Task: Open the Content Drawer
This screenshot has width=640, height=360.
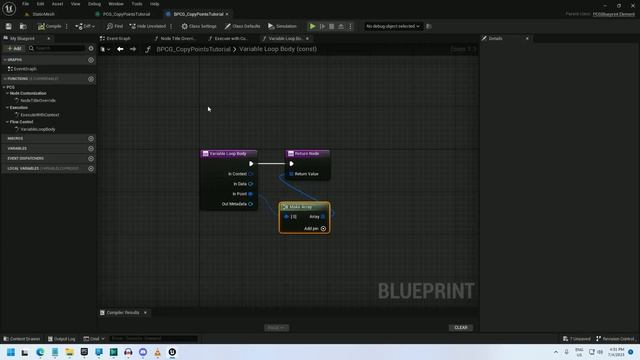Action: tap(22, 339)
